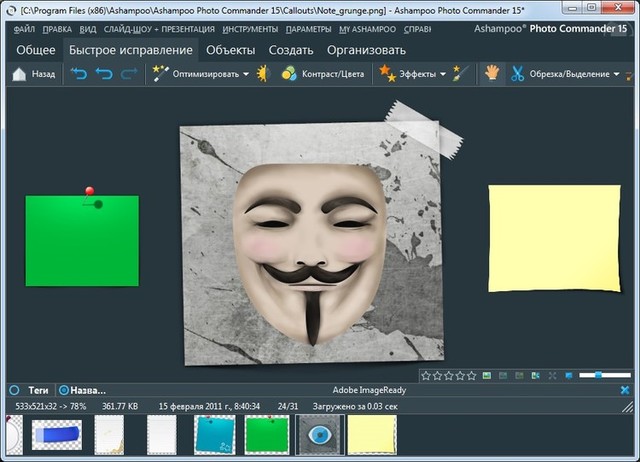
Task: Open the ФАЙЛ menu
Action: click(24, 29)
